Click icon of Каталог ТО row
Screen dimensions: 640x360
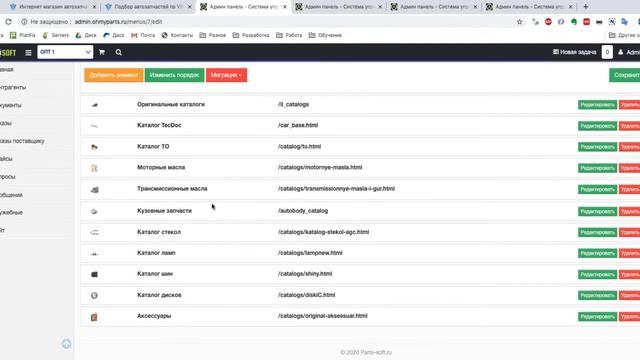click(94, 147)
